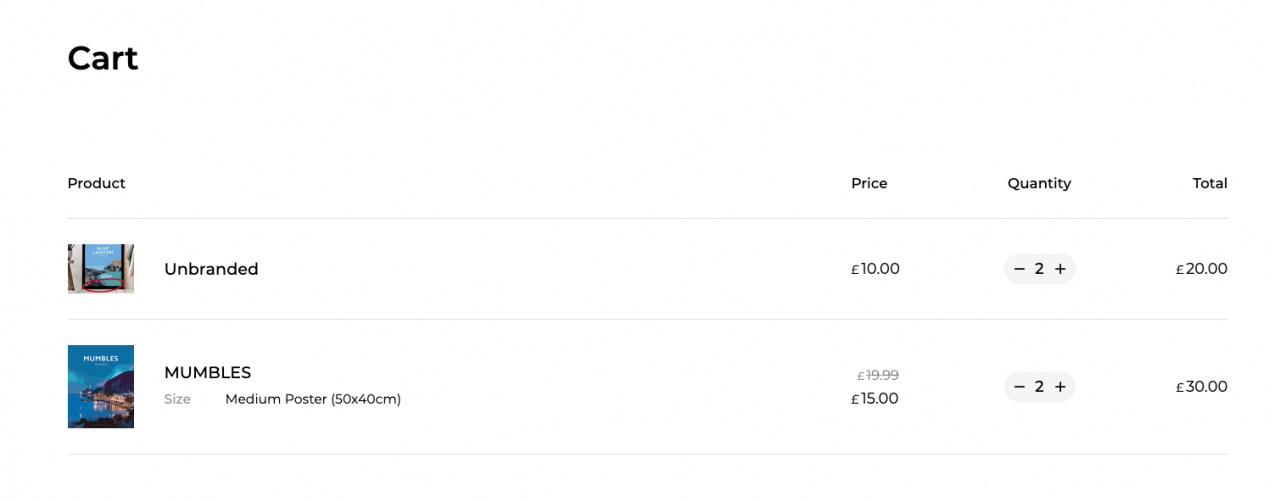Click the £15.00 sale price

[875, 398]
